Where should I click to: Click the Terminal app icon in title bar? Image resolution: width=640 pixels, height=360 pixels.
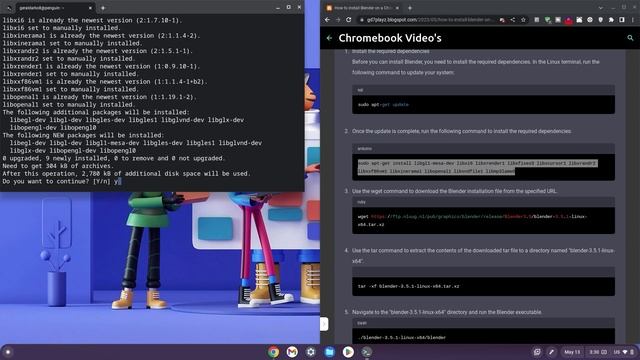coord(8,8)
